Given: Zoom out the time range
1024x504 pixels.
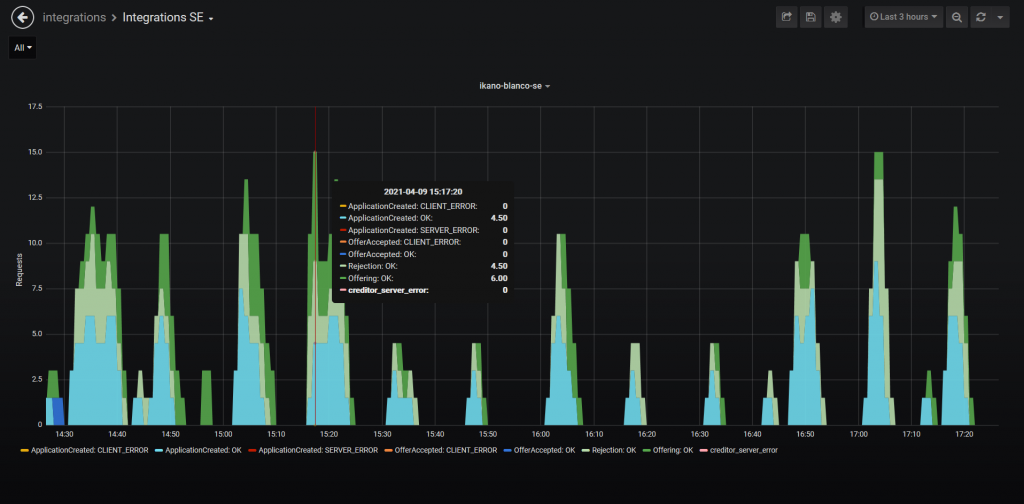Looking at the screenshot, I should pyautogui.click(x=957, y=17).
